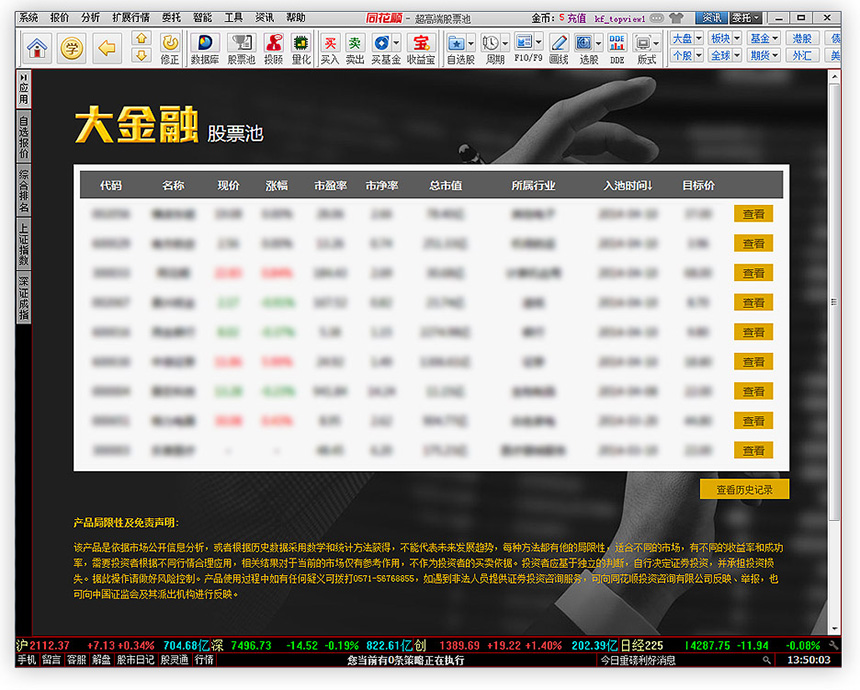This screenshot has height=690, width=860.
Task: Go to the home page icon
Action: point(37,48)
